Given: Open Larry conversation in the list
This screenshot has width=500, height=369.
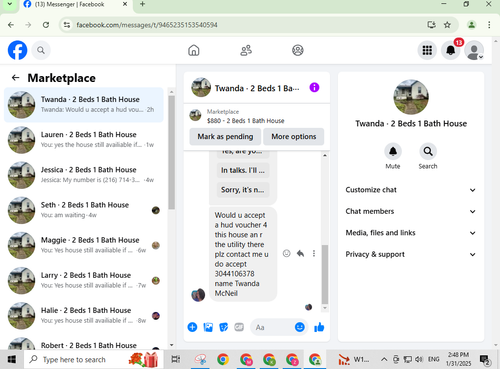Looking at the screenshot, I should [84, 280].
